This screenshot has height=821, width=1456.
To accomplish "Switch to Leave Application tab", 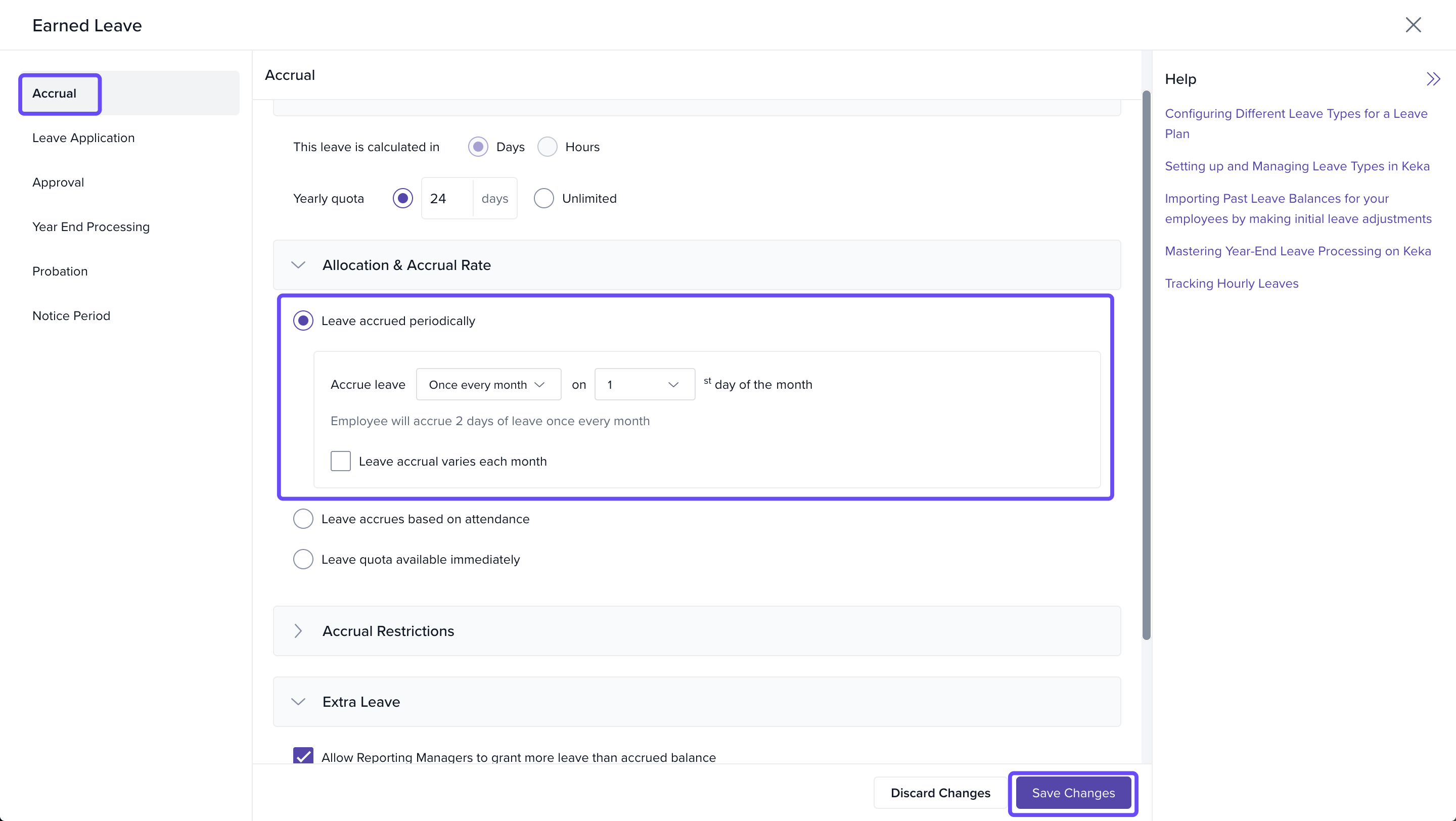I will point(83,138).
